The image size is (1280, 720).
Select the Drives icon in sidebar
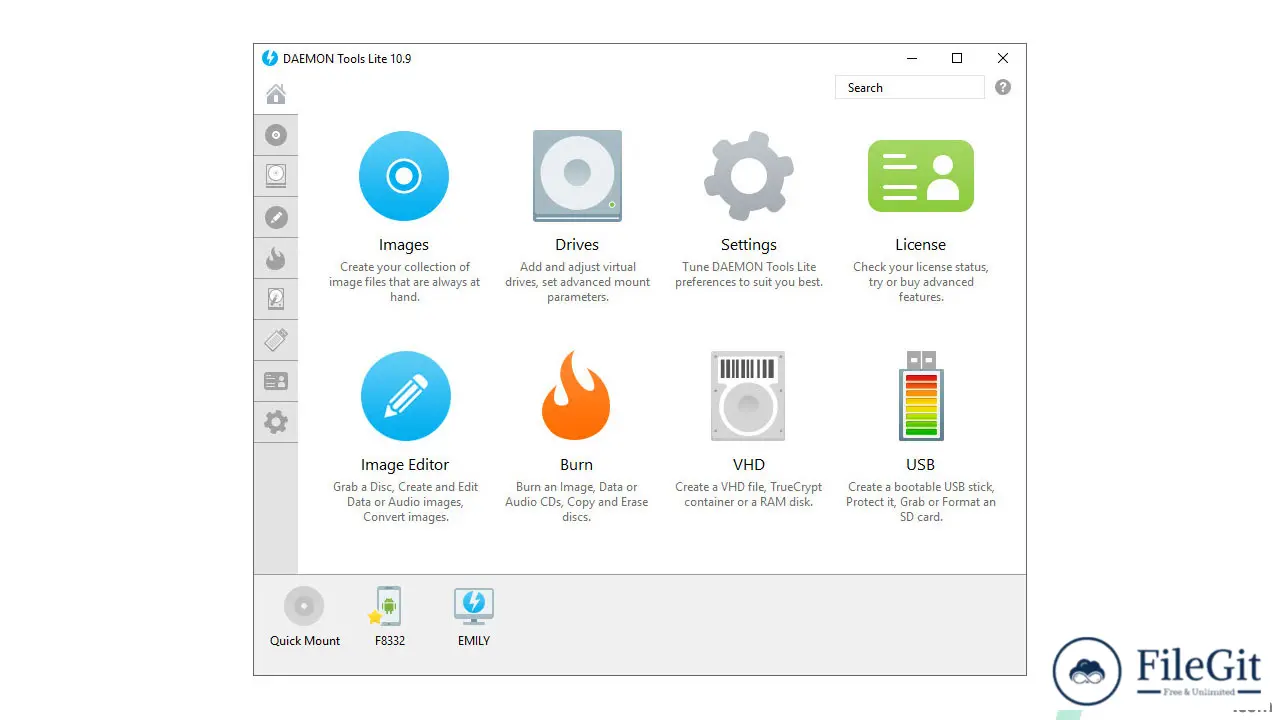pos(276,176)
